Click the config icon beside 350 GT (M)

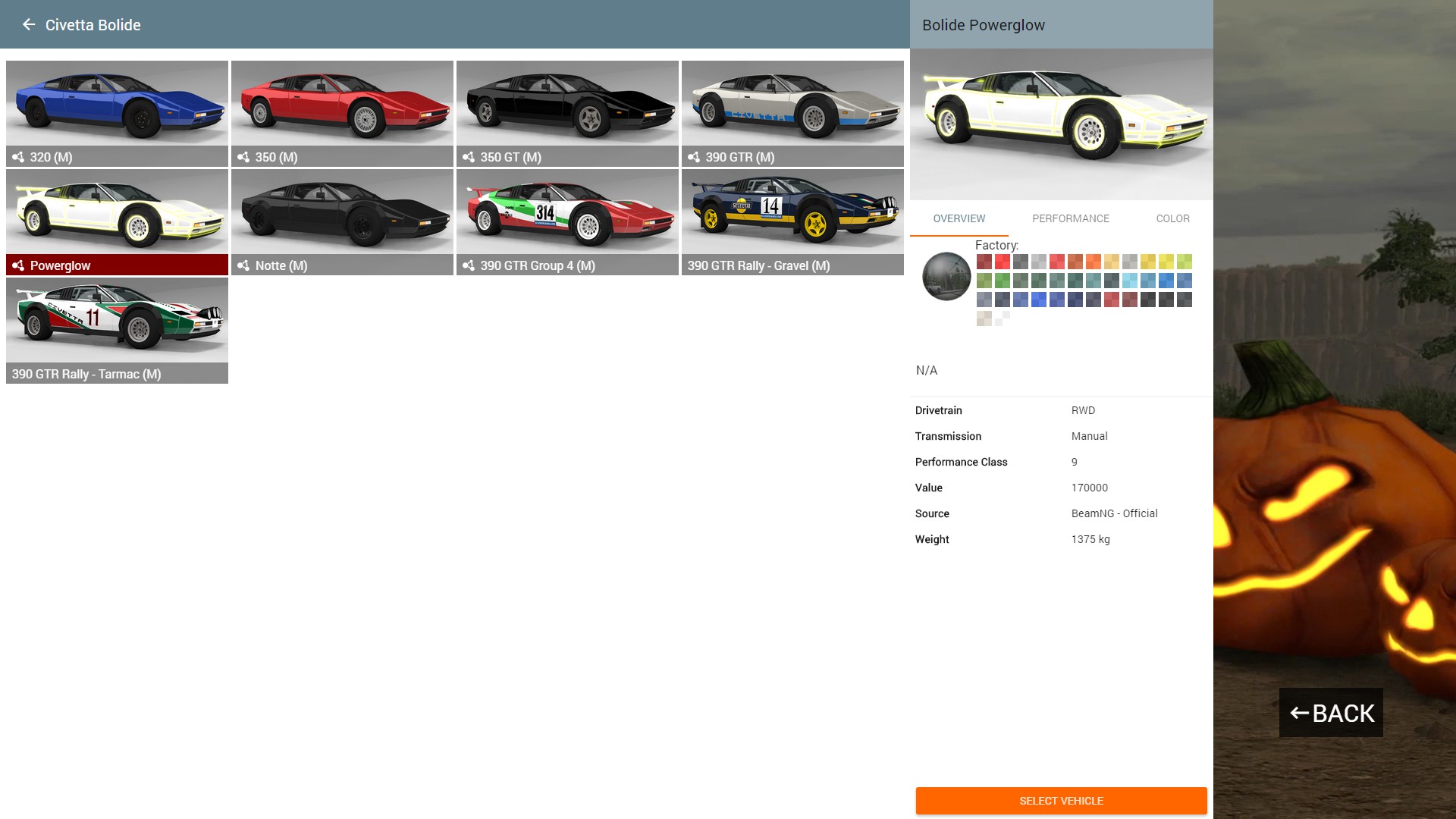click(x=469, y=157)
